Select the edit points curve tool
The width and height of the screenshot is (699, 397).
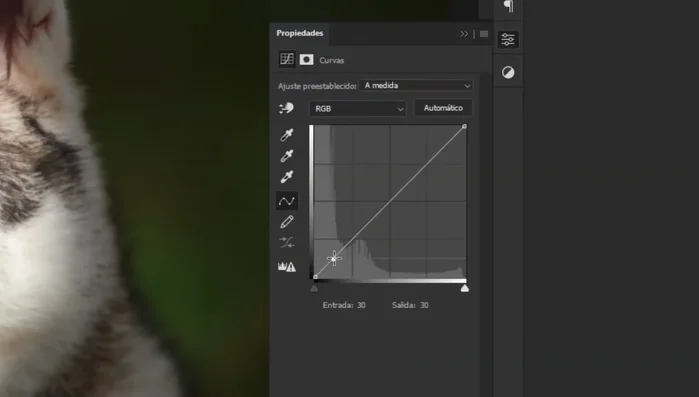287,201
